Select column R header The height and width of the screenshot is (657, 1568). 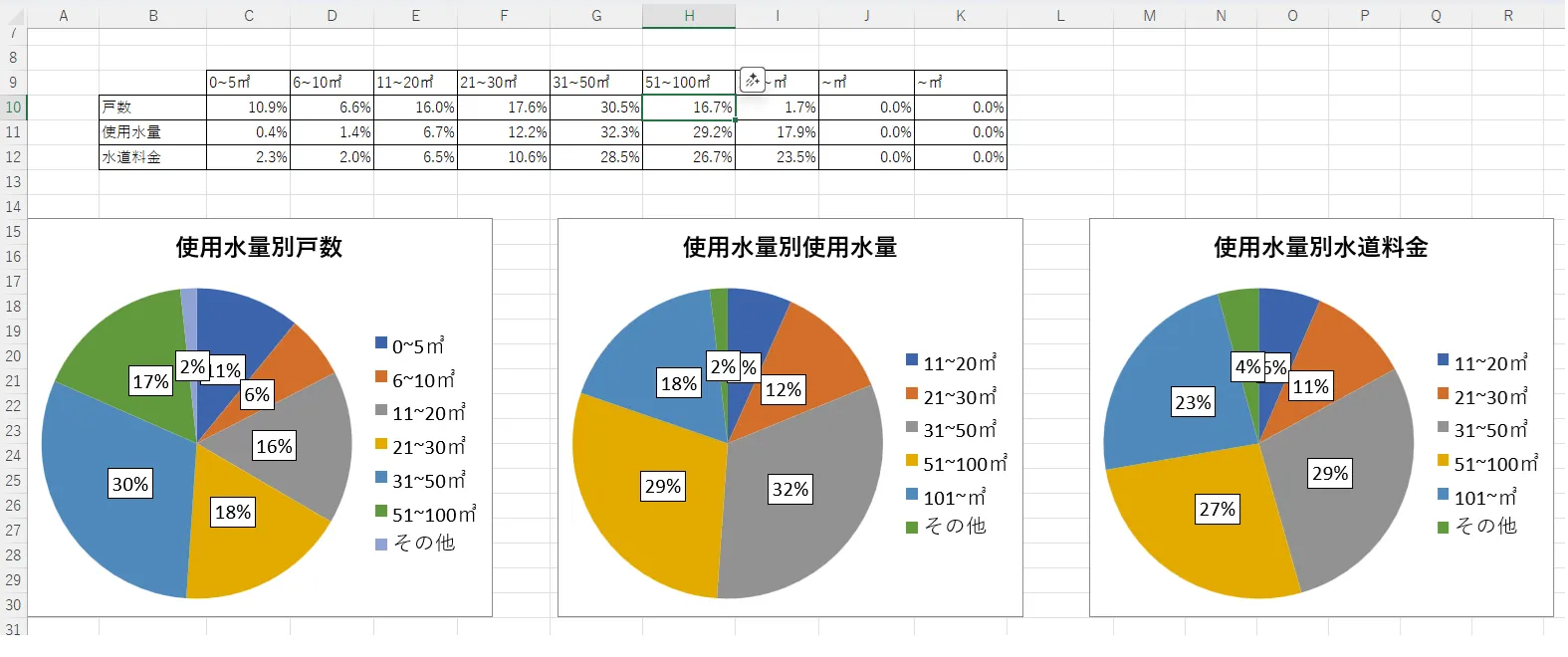pyautogui.click(x=1508, y=15)
